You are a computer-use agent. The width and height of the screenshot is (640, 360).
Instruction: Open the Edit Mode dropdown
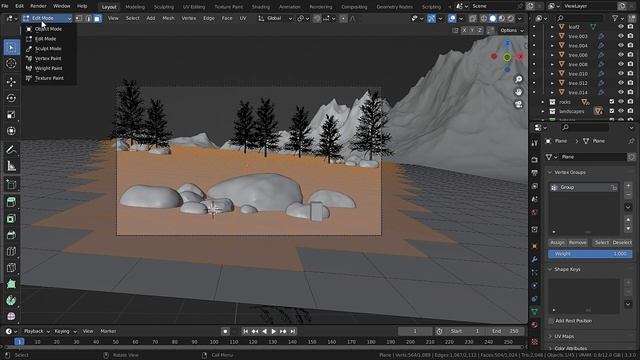pos(47,18)
